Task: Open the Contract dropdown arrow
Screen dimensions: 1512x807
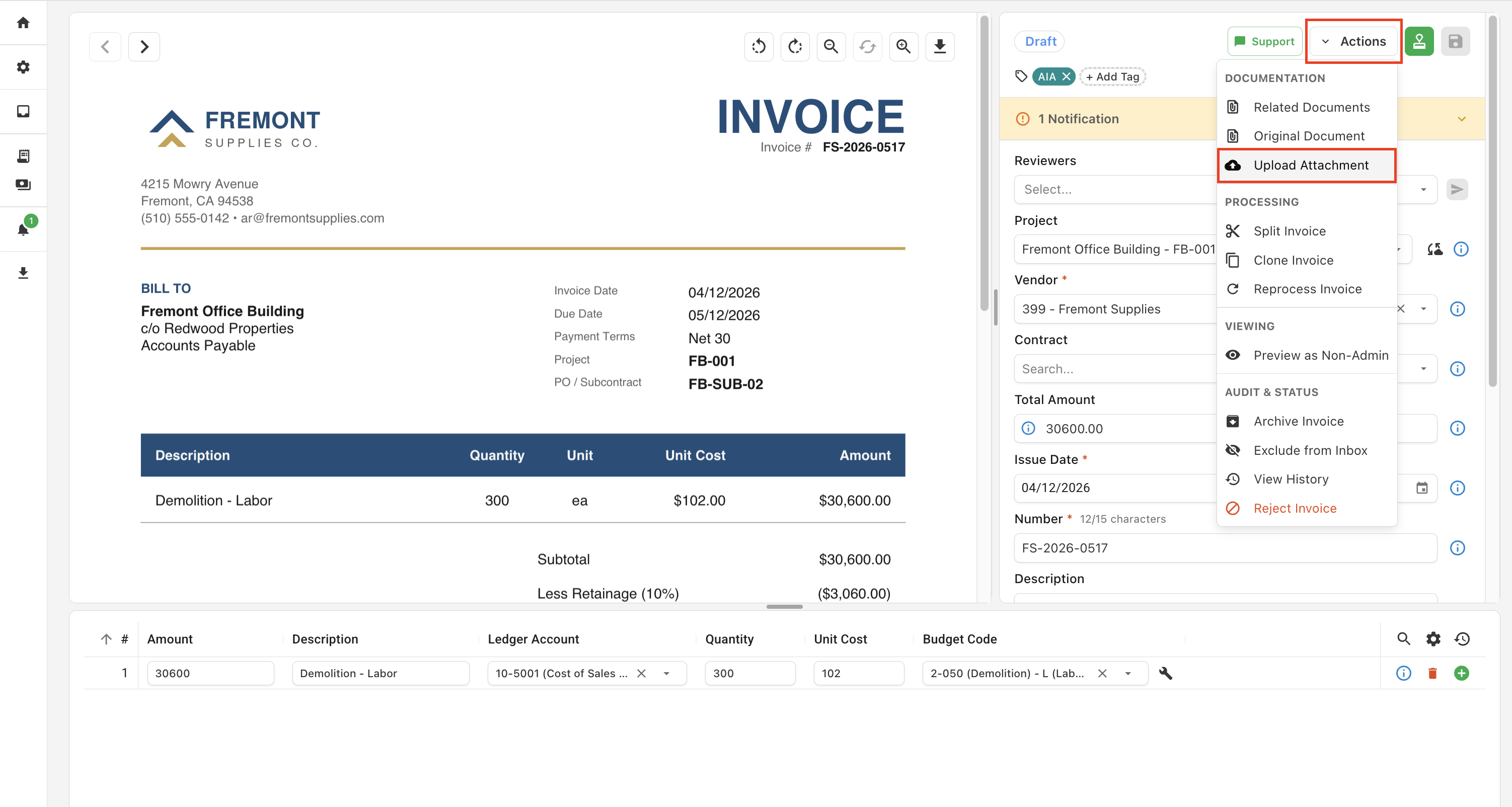Action: [x=1423, y=369]
